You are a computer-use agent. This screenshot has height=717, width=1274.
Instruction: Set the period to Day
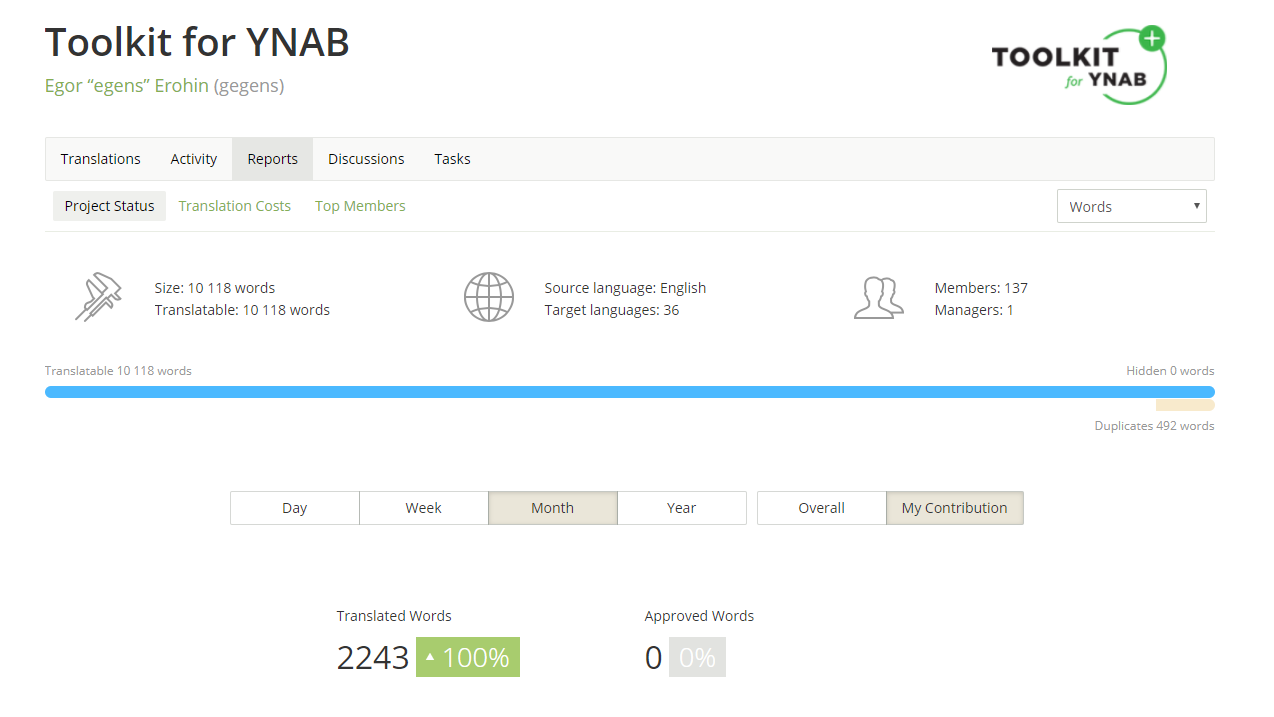[295, 508]
